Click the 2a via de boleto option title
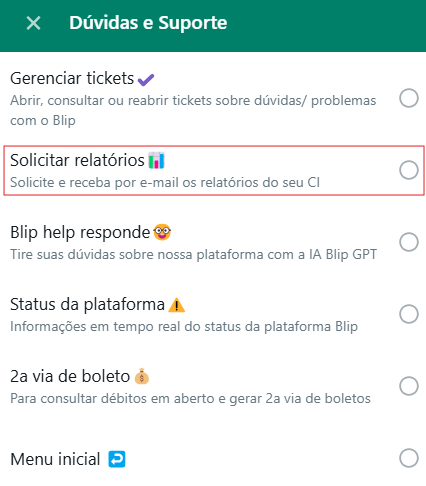 (x=70, y=376)
